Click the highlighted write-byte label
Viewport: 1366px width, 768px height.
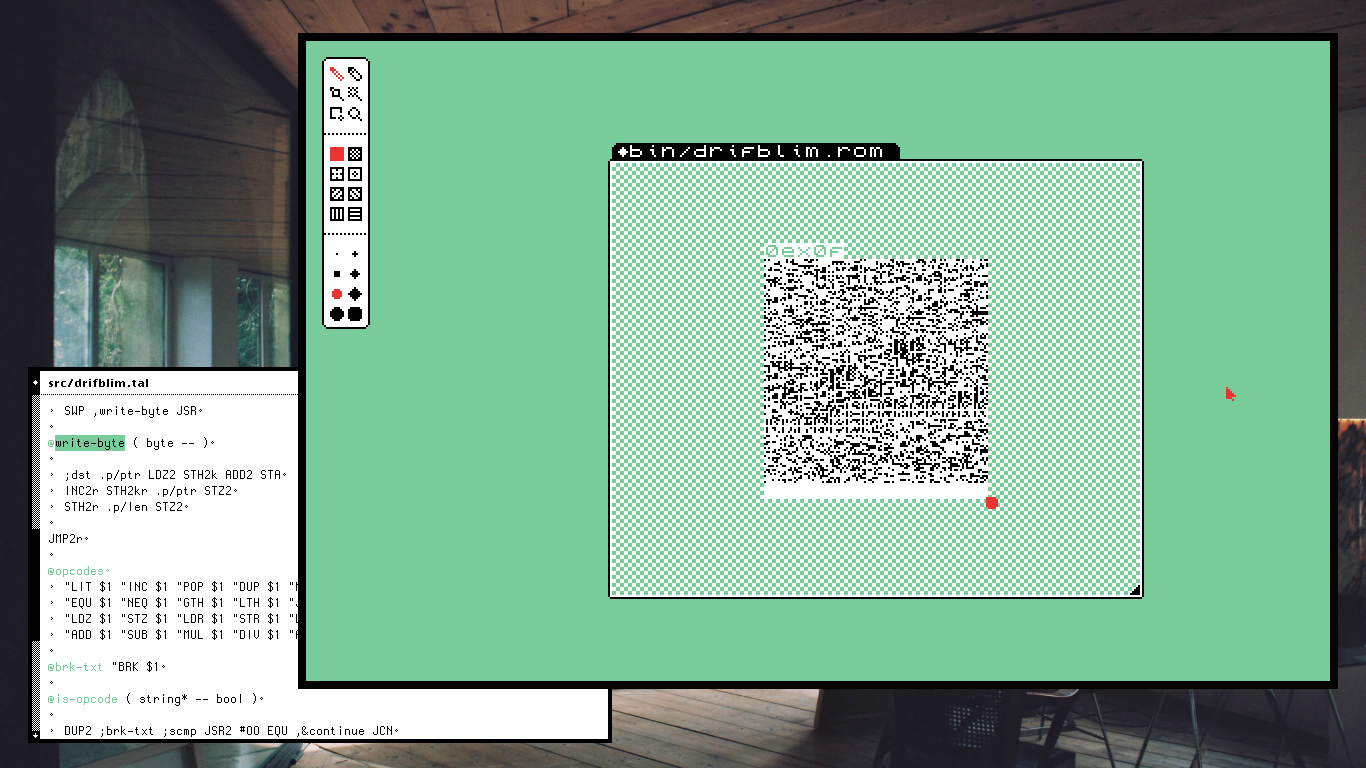click(90, 443)
